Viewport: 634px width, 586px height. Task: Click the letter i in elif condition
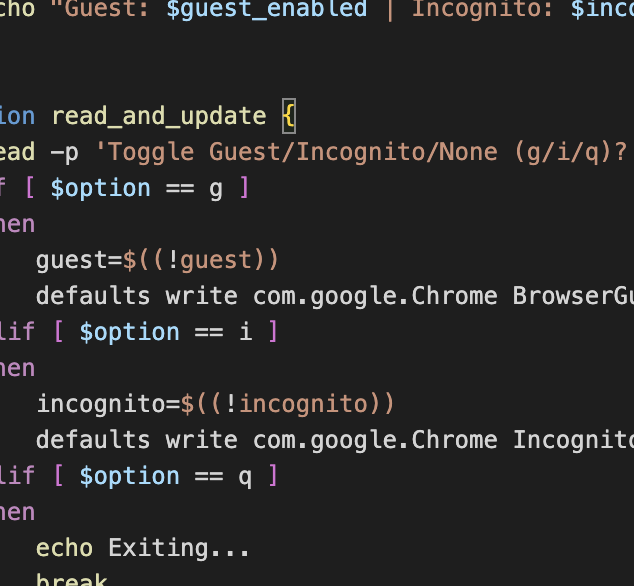tap(246, 332)
